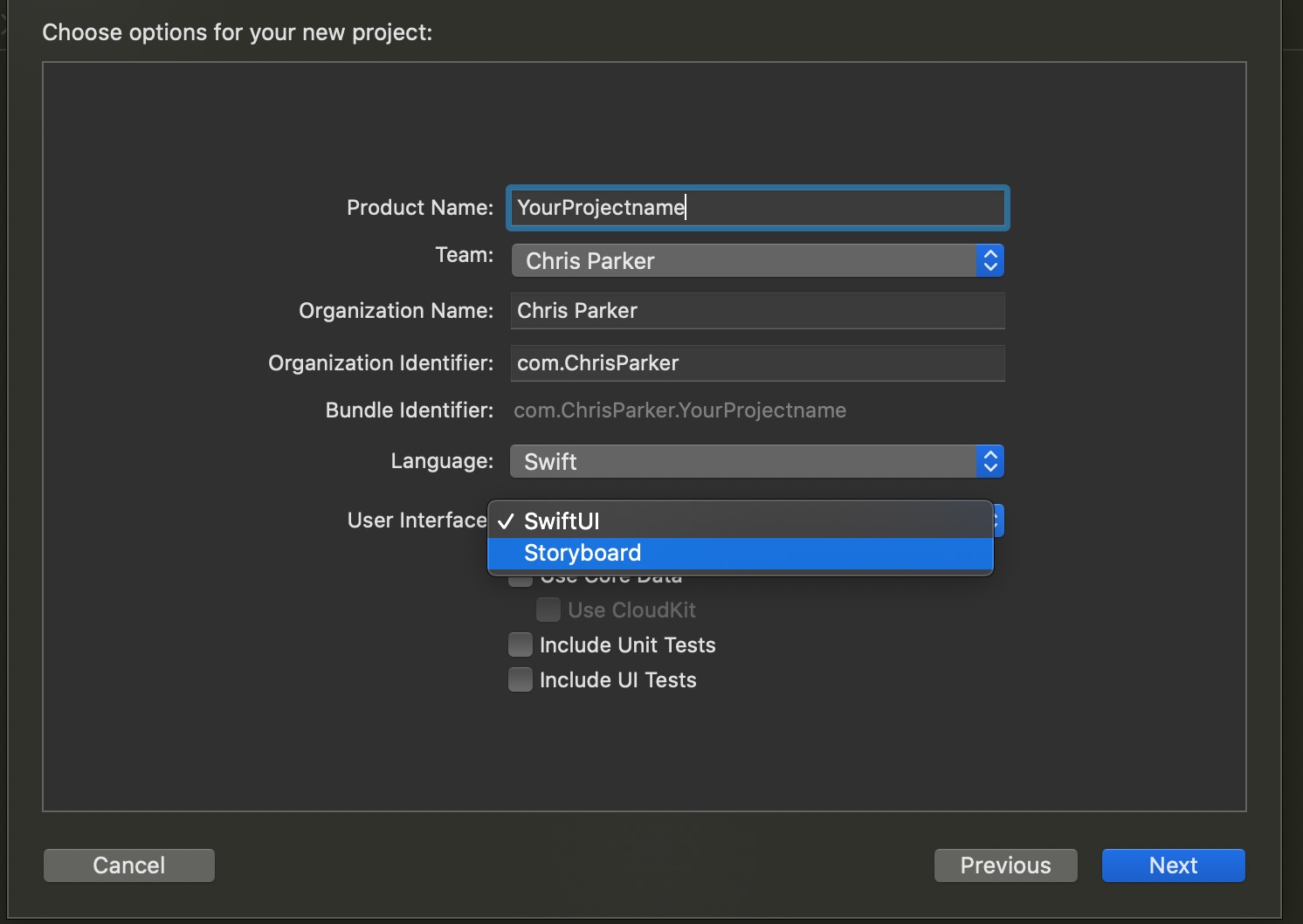Screen dimensions: 1303x924
Task: Click the blue stepper arrows on Language popup
Action: (989, 462)
